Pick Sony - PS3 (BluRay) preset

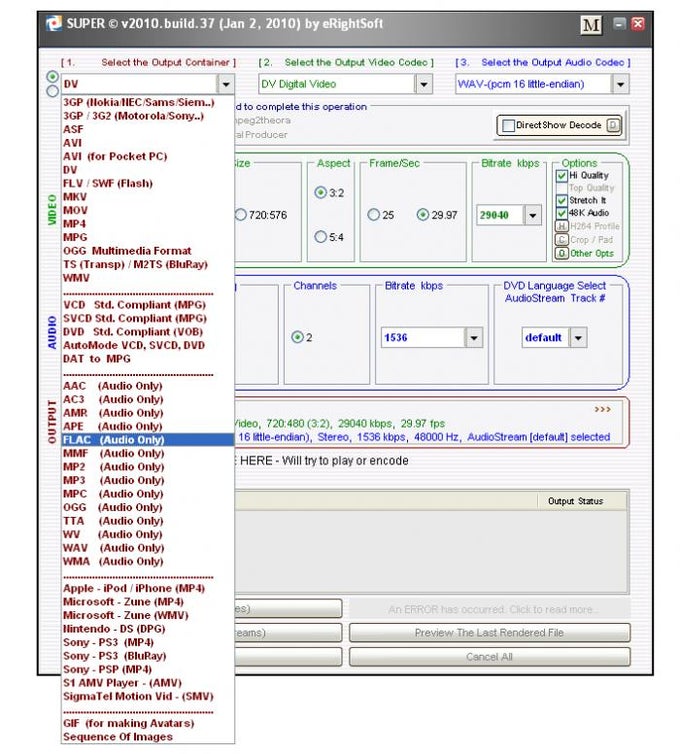click(148, 655)
